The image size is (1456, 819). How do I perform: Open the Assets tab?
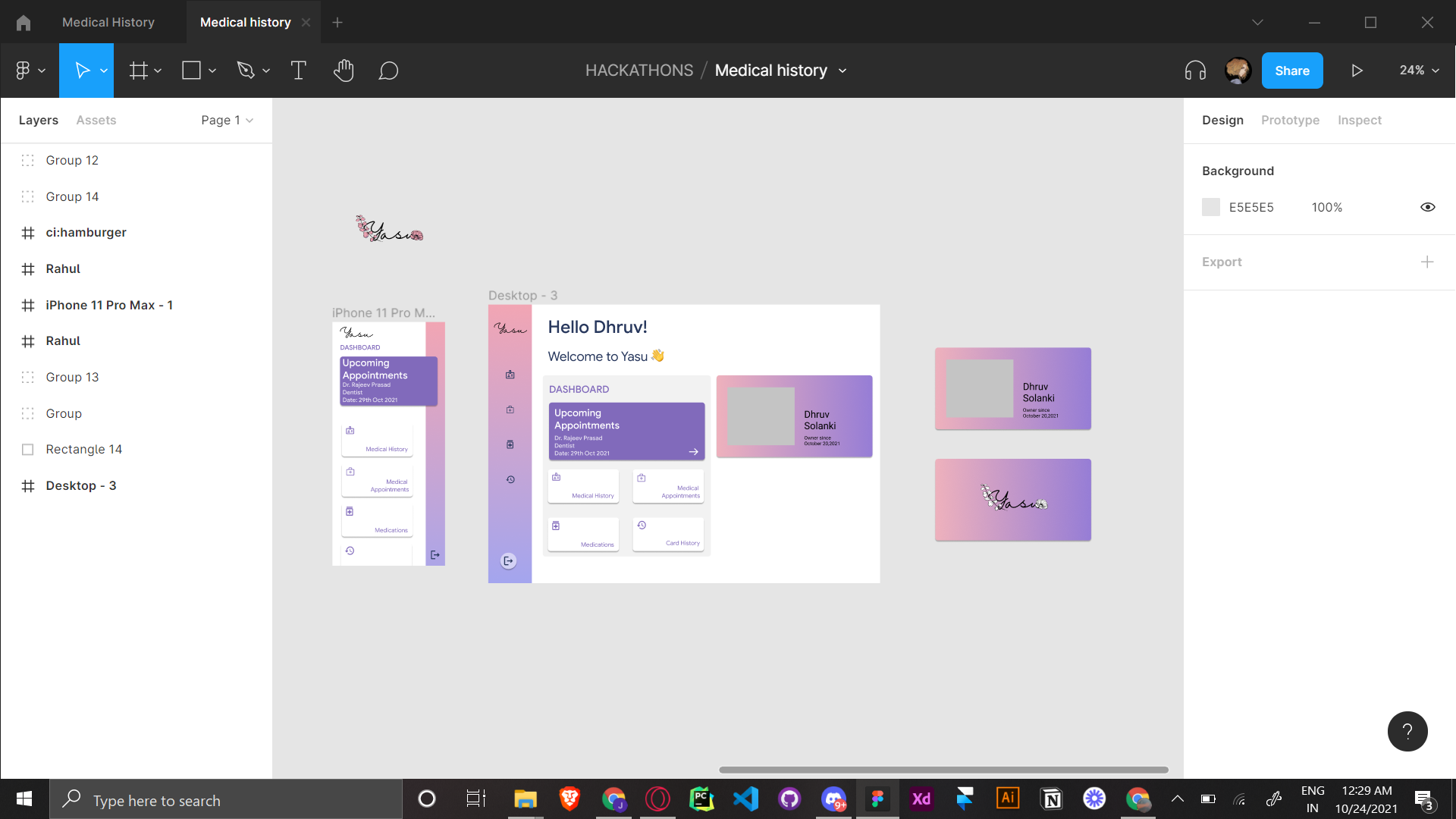(x=96, y=120)
